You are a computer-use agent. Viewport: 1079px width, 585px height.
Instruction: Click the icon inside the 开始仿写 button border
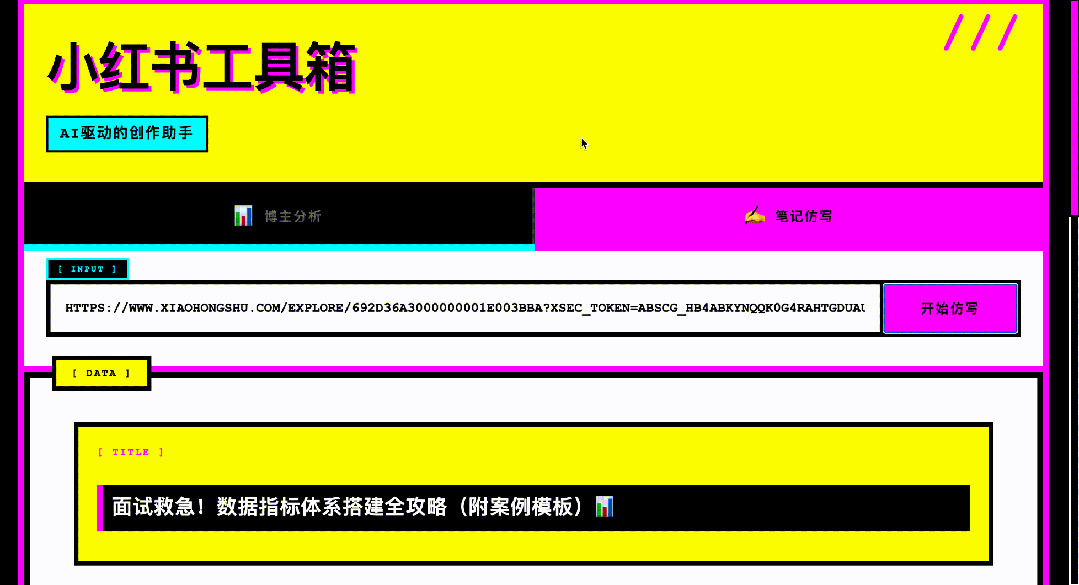tap(949, 308)
